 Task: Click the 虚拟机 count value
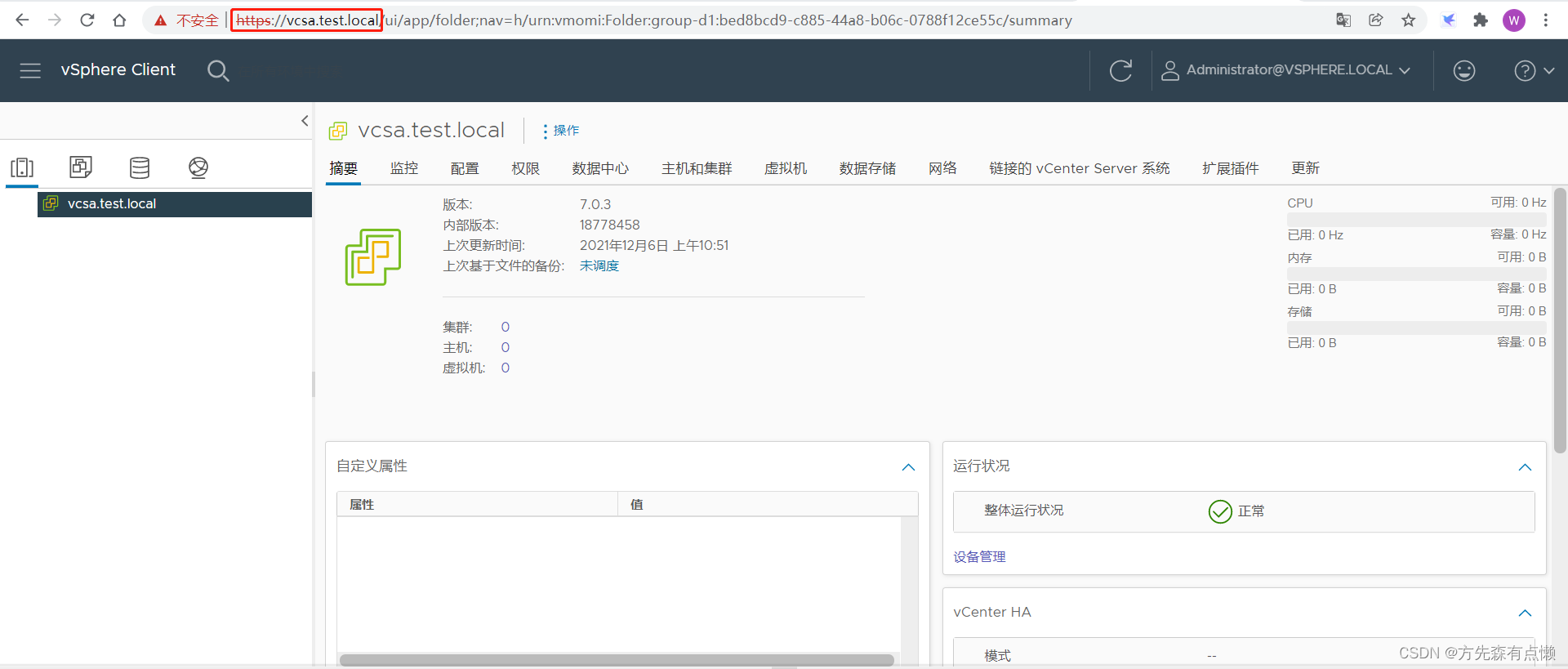506,368
